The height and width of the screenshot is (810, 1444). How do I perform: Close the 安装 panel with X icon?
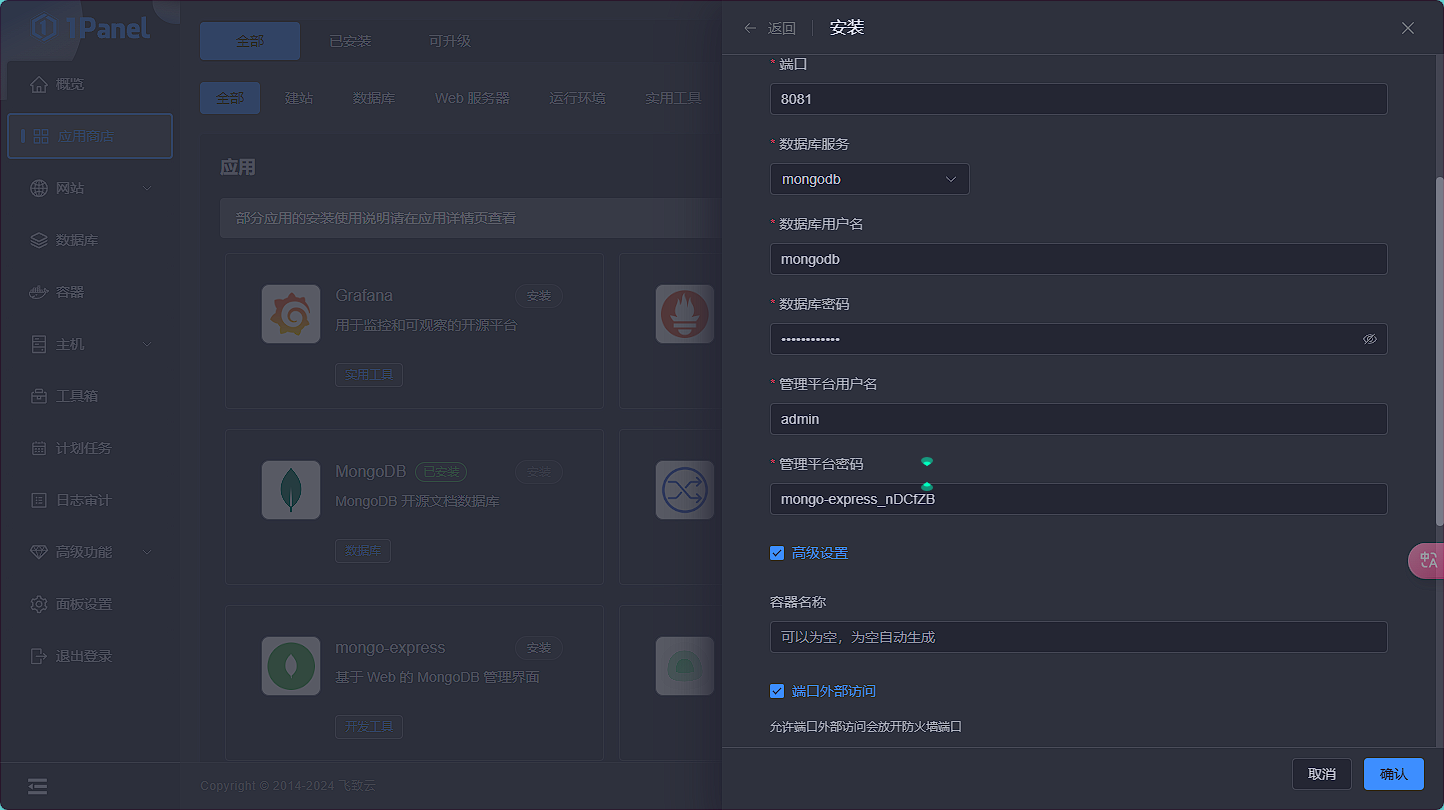click(x=1408, y=28)
